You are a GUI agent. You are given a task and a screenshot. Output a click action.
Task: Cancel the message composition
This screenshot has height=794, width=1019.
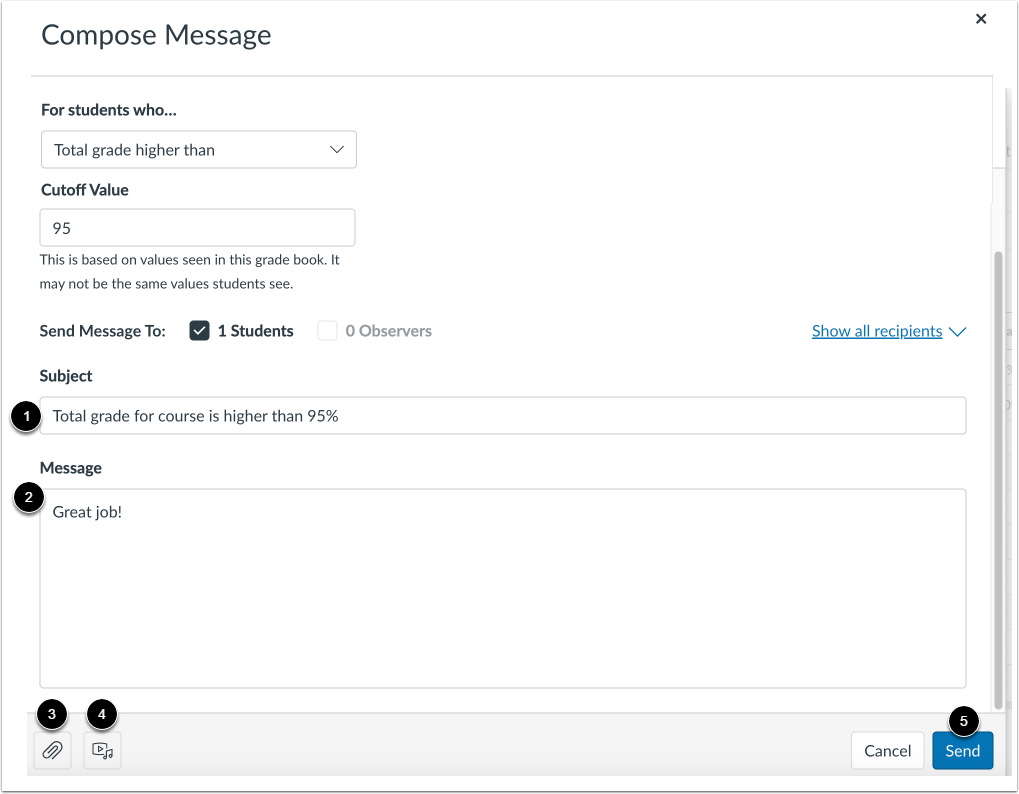coord(887,750)
